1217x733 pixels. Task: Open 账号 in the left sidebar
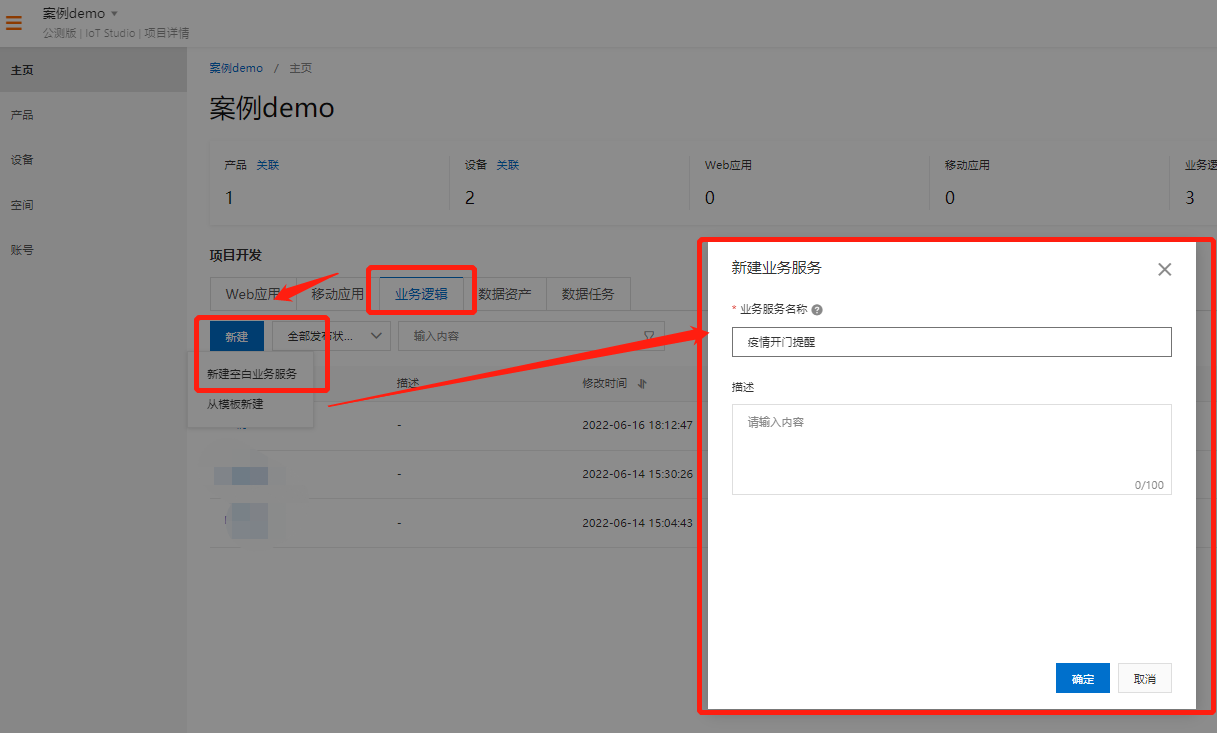point(22,250)
